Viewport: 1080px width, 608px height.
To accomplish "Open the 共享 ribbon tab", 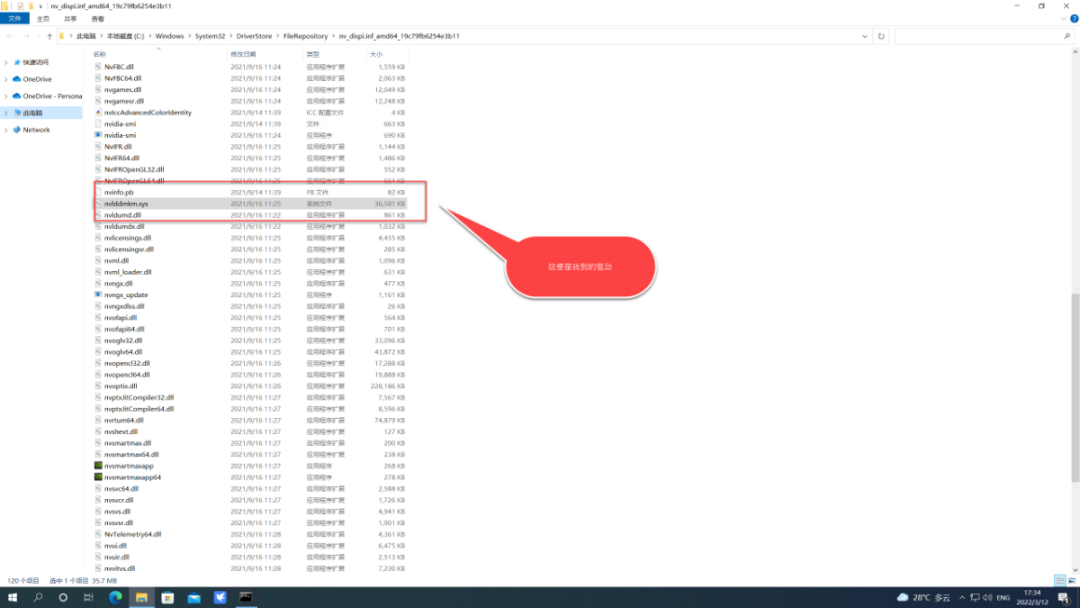I will [70, 19].
